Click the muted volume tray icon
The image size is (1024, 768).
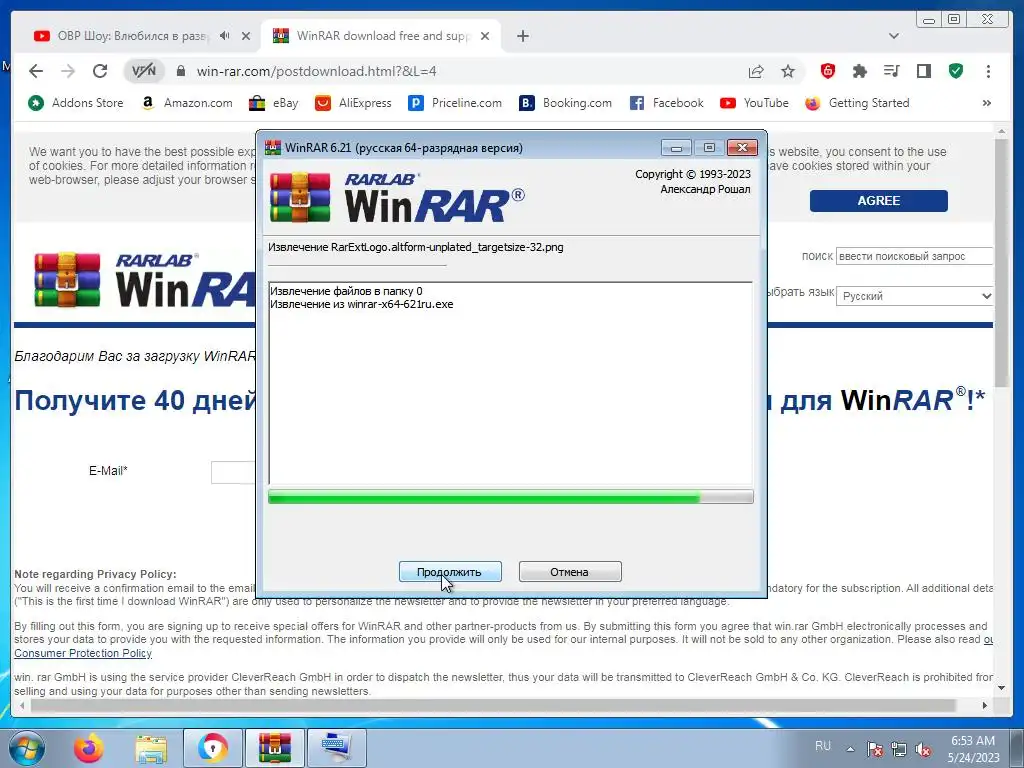click(923, 749)
